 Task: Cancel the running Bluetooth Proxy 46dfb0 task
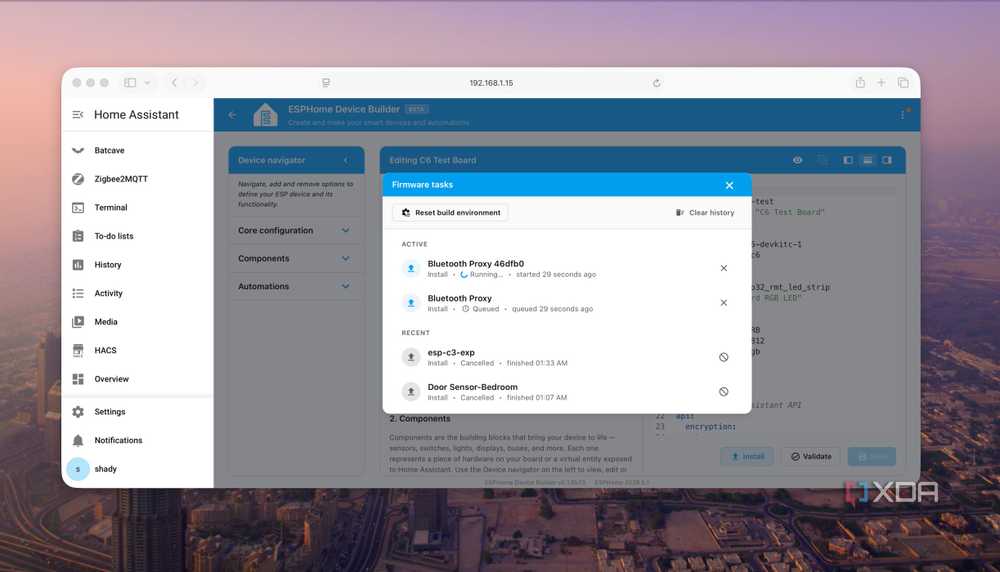(x=723, y=268)
